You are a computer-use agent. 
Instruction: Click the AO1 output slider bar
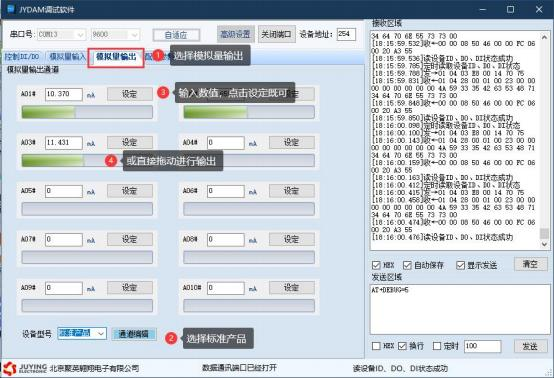(87, 112)
